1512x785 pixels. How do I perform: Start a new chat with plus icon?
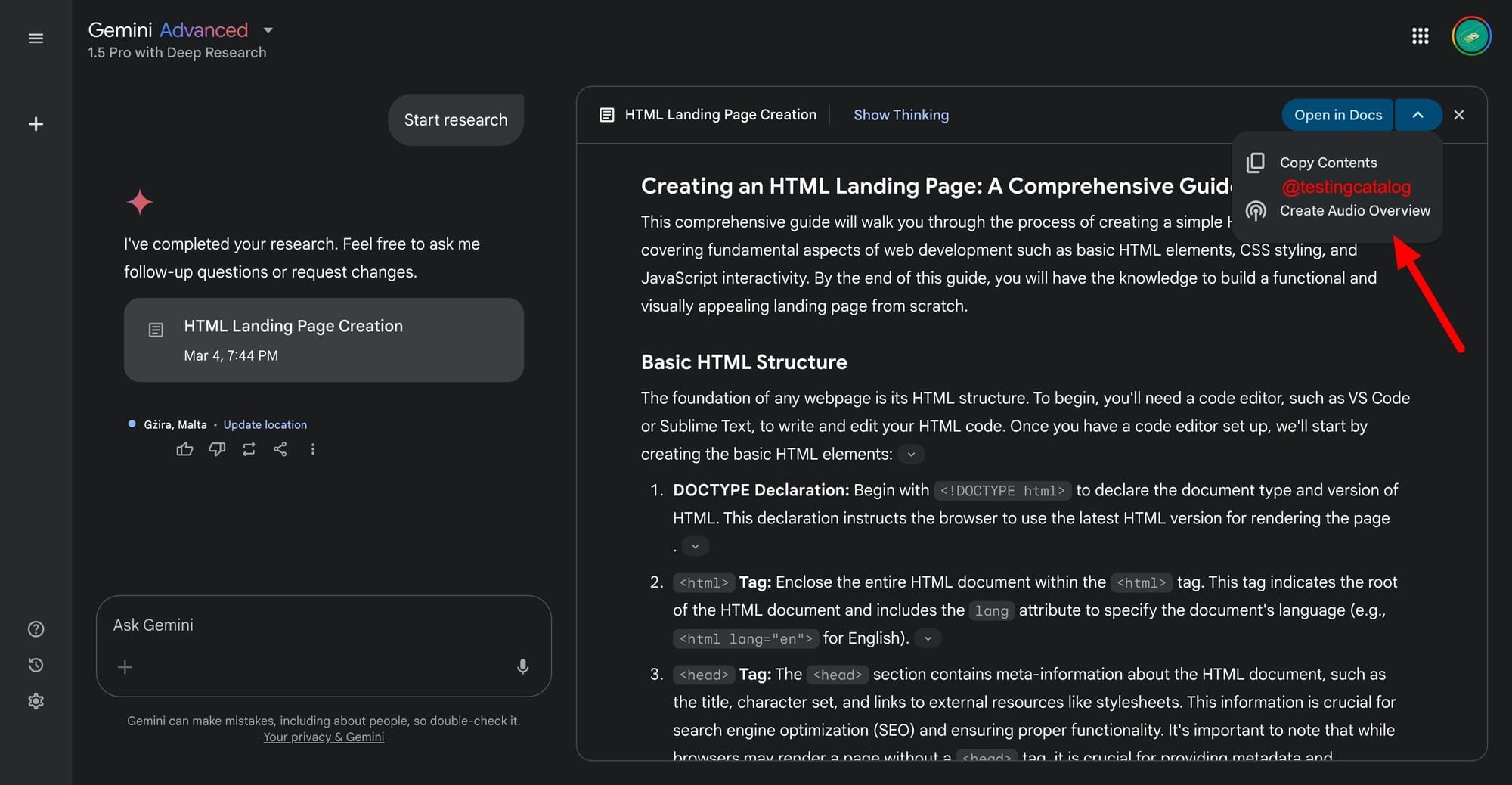point(36,124)
